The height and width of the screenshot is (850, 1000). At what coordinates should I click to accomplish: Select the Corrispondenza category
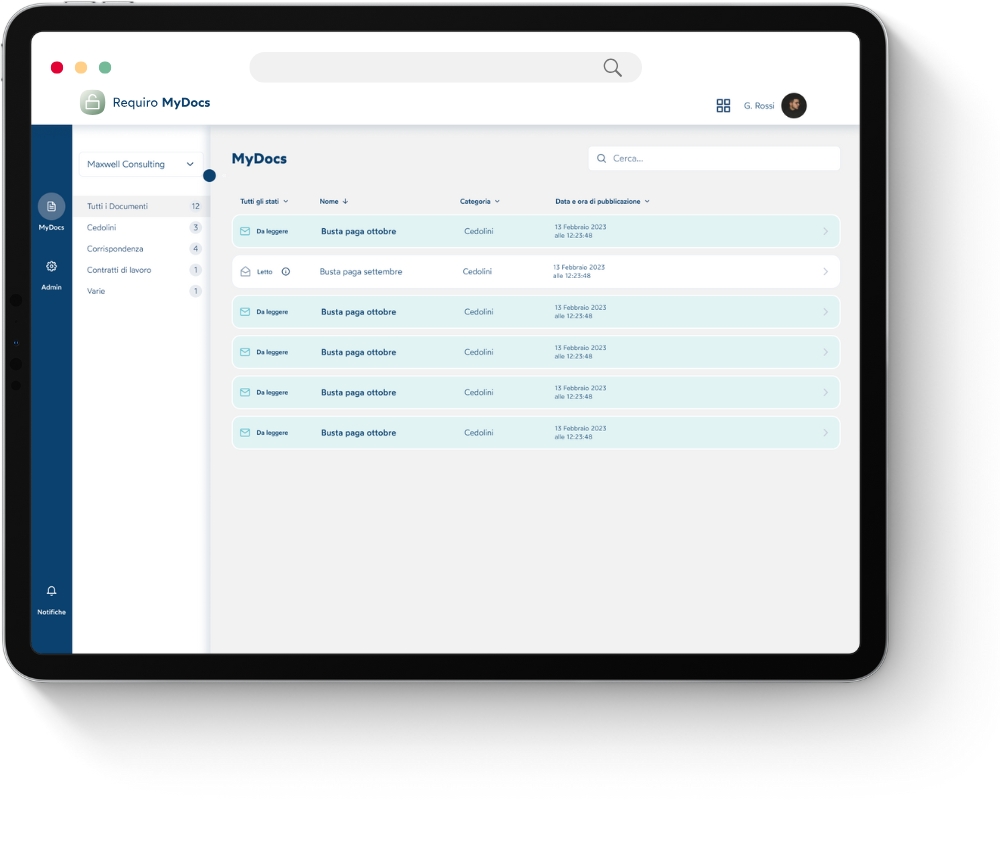point(115,249)
